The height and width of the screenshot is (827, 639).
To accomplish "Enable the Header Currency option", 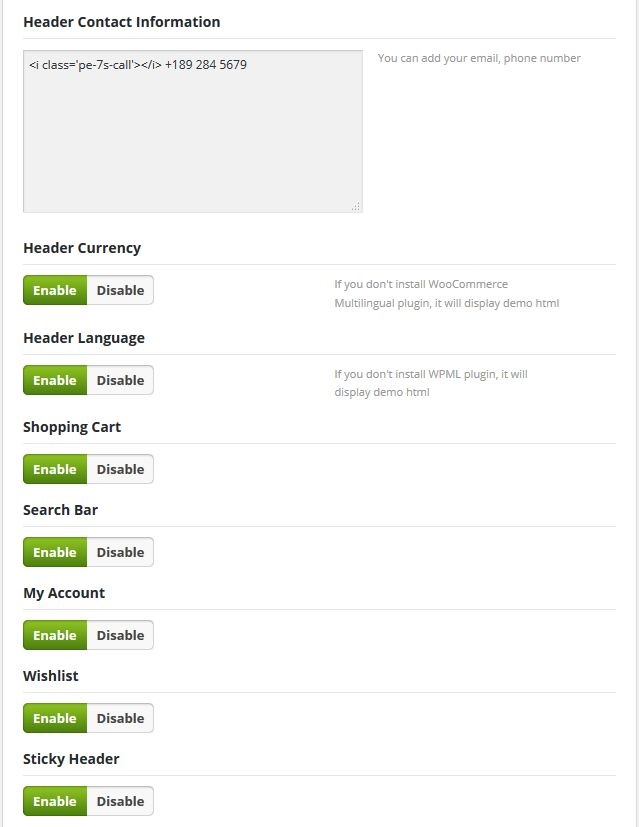I will click(55, 290).
